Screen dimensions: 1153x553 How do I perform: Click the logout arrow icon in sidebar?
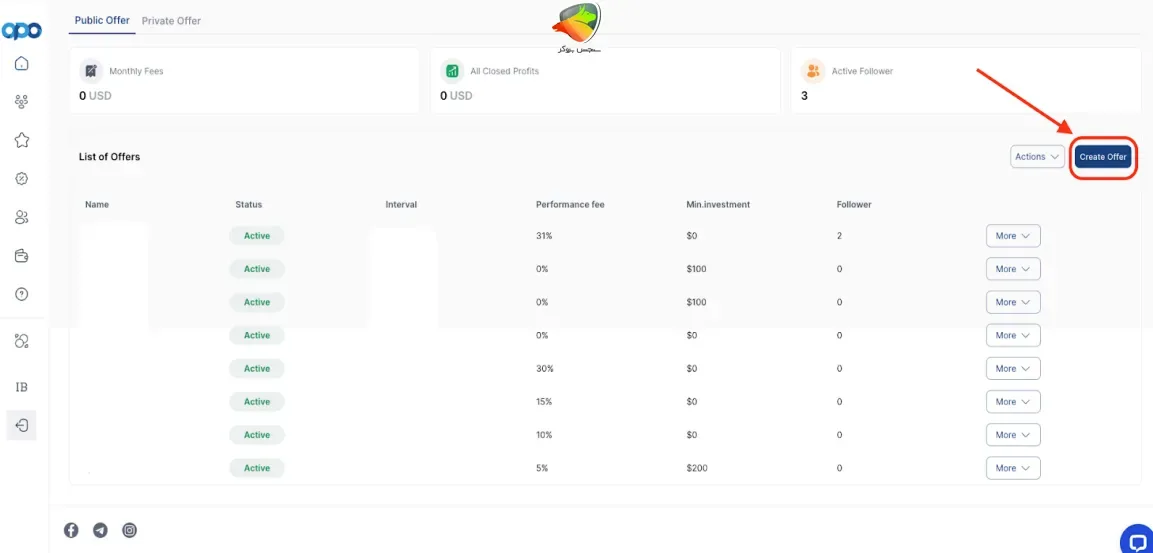(21, 425)
